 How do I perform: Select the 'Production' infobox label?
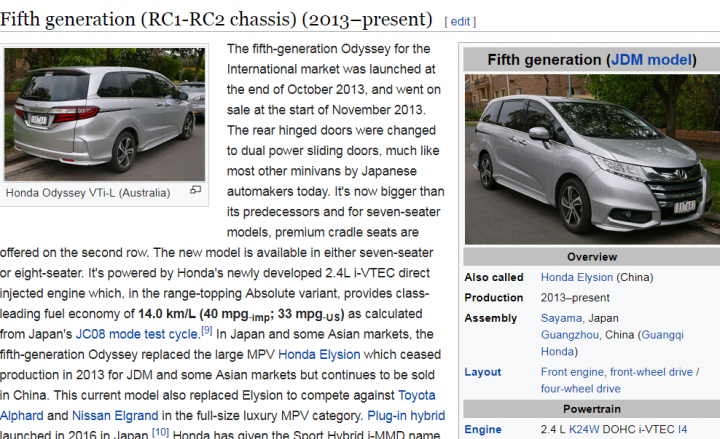click(494, 298)
